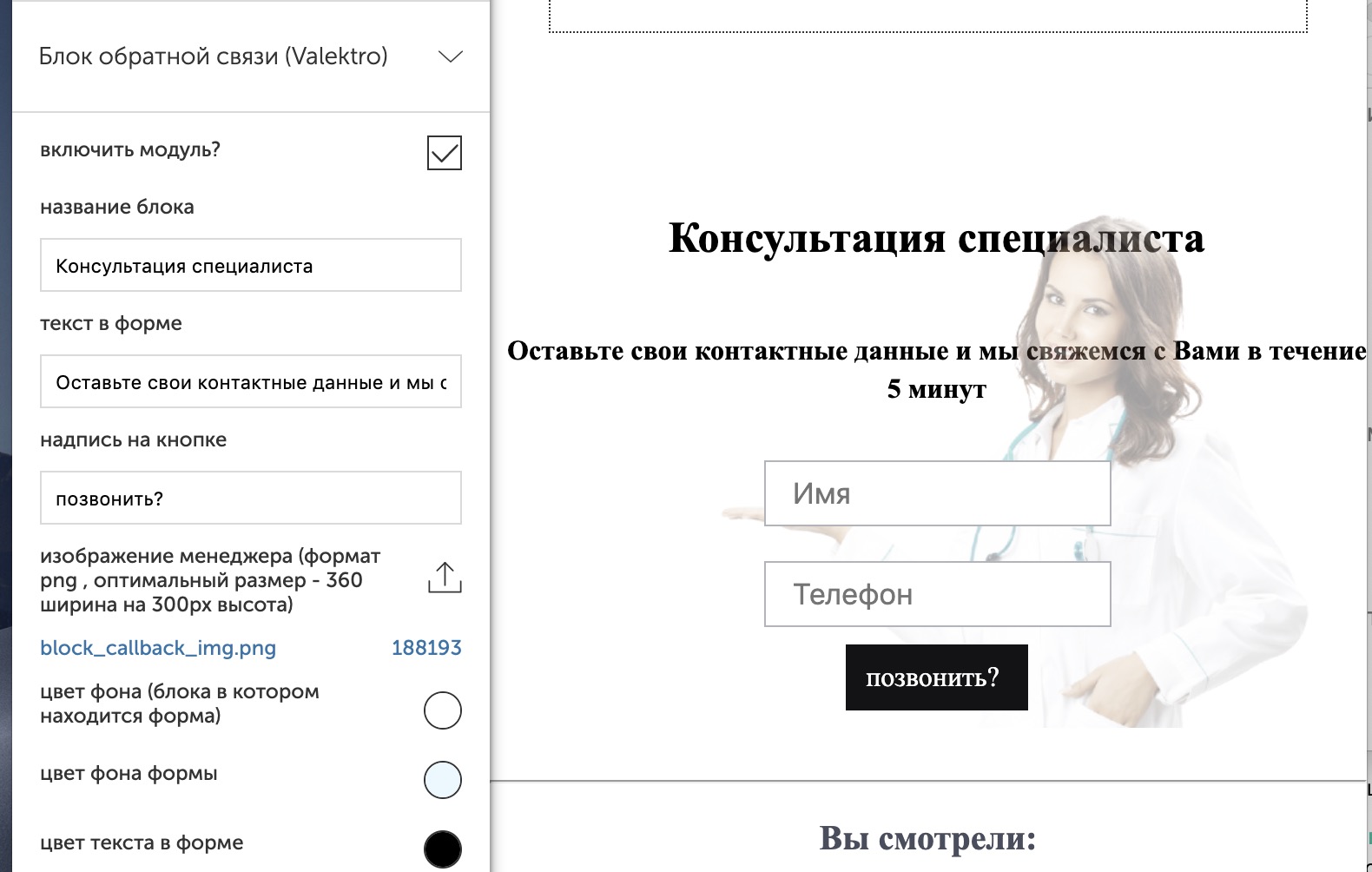Select the Консультация специалиста preview heading
This screenshot has width=1372, height=872.
[x=935, y=238]
